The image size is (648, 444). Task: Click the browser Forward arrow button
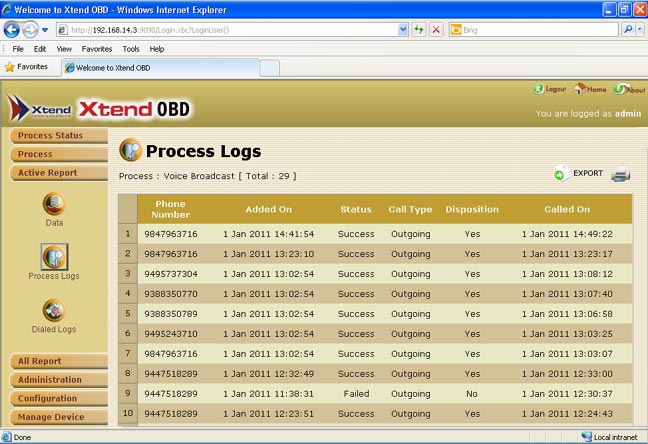point(30,30)
